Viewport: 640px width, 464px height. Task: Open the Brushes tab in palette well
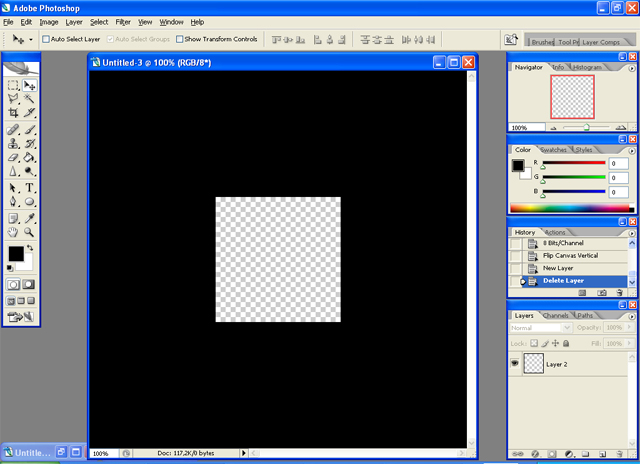pos(542,42)
